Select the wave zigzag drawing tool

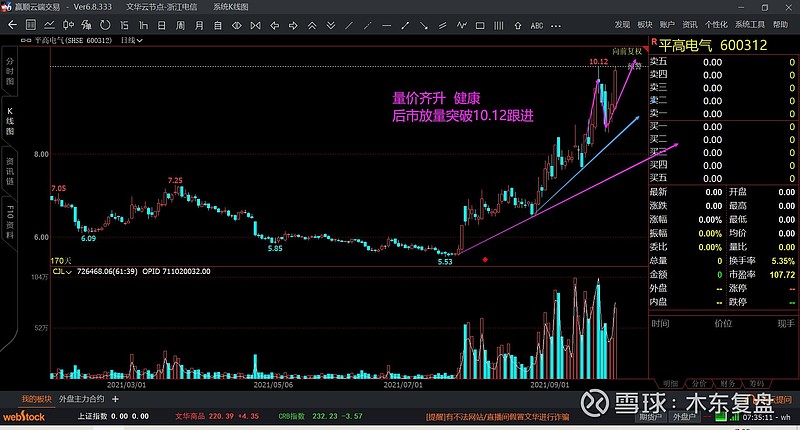tap(462, 25)
